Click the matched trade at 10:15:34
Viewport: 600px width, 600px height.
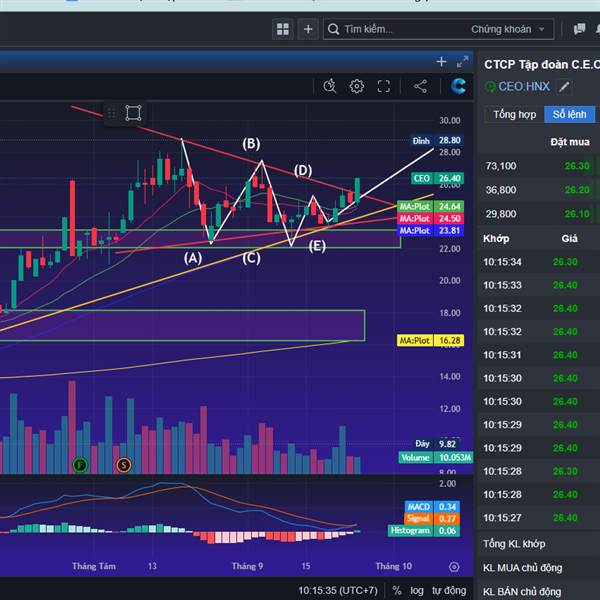(539, 262)
